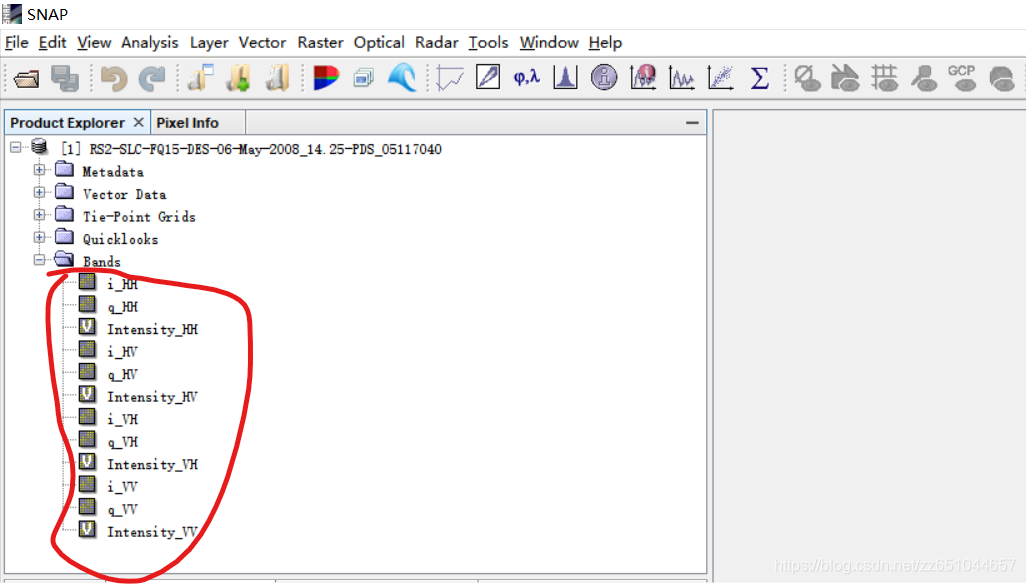Select the q_HV band
1026x584 pixels.
point(122,374)
